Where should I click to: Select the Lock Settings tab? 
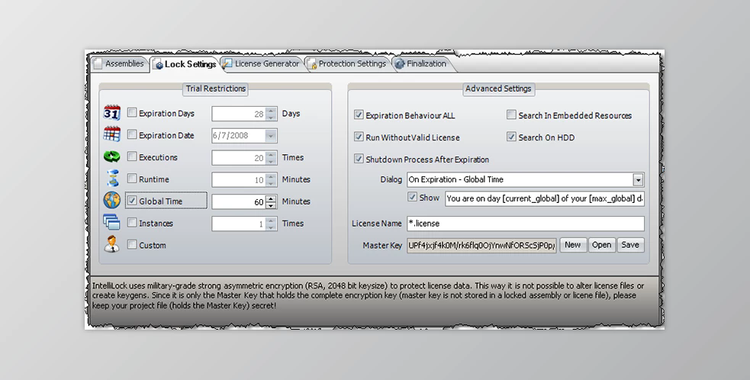point(186,65)
